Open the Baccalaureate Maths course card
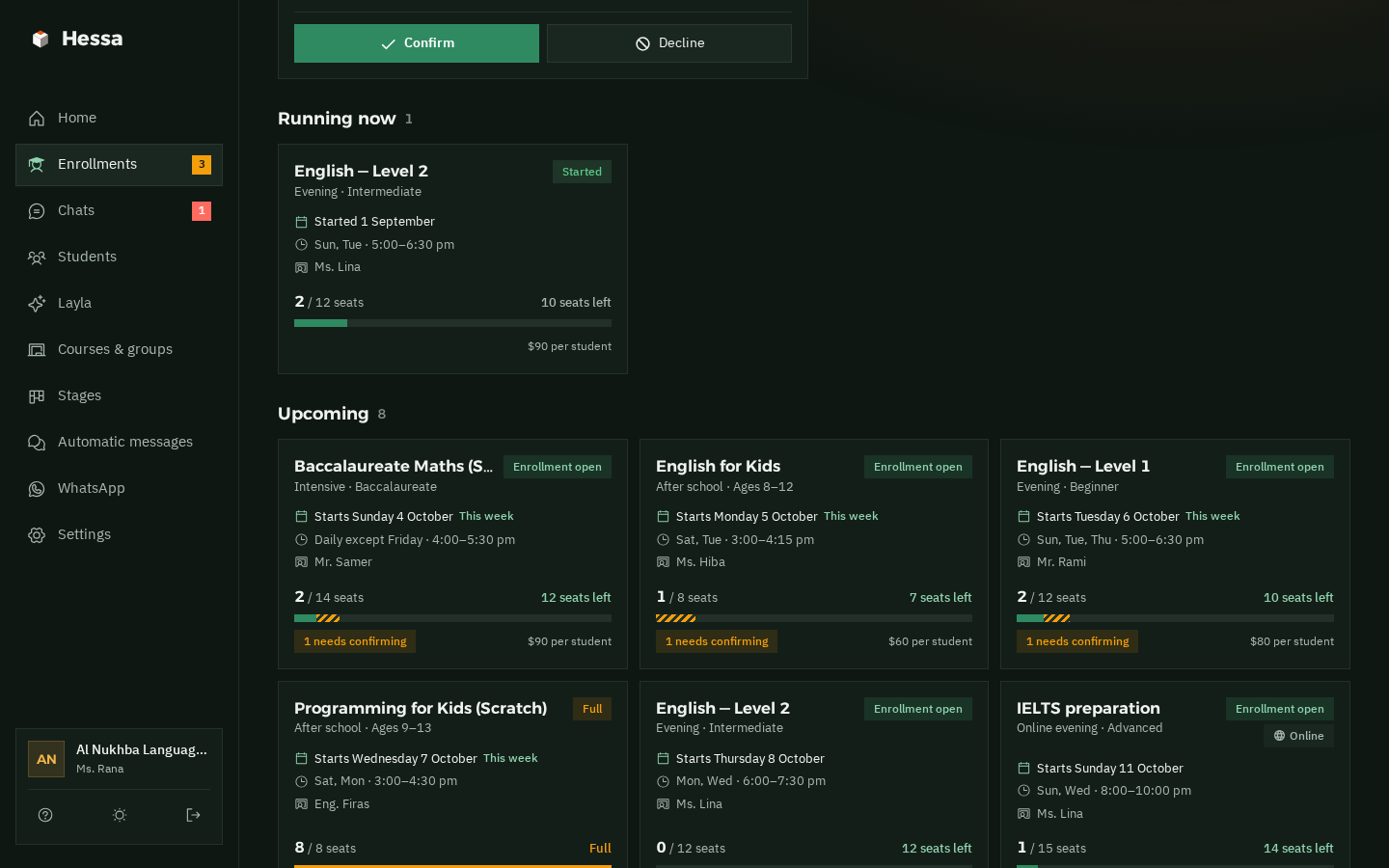 coord(452,555)
